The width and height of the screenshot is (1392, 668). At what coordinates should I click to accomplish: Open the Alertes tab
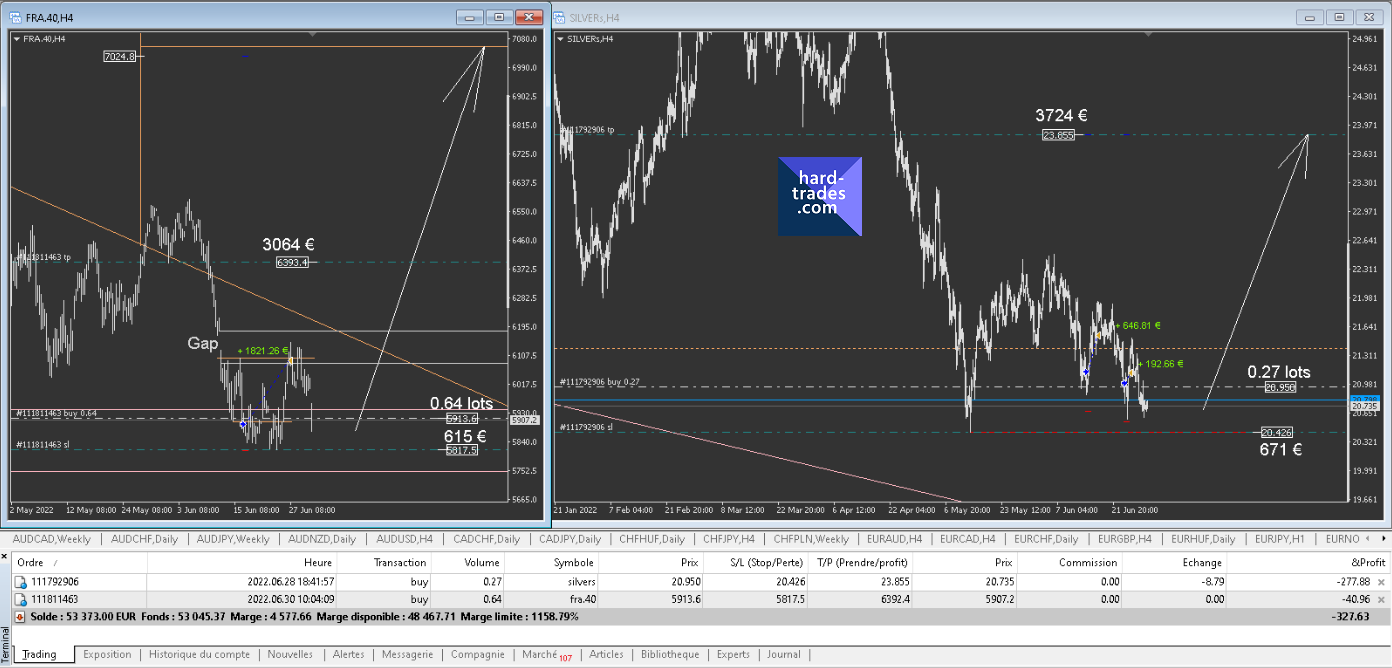(x=348, y=655)
